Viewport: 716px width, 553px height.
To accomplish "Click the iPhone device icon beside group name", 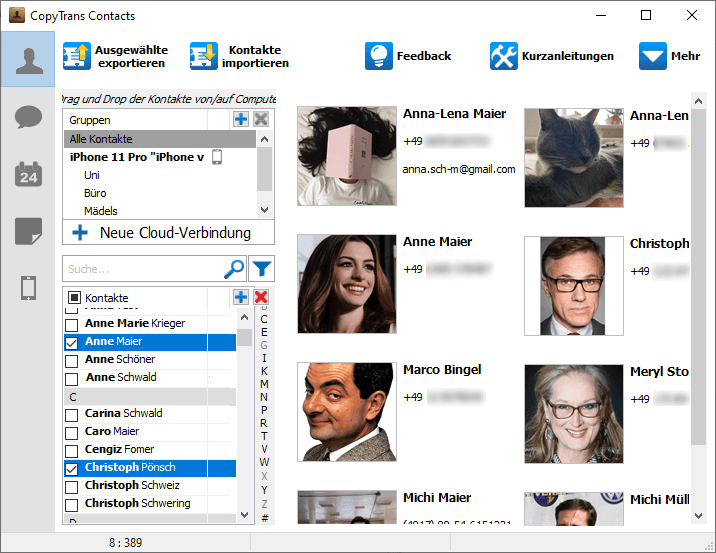I will click(x=217, y=157).
